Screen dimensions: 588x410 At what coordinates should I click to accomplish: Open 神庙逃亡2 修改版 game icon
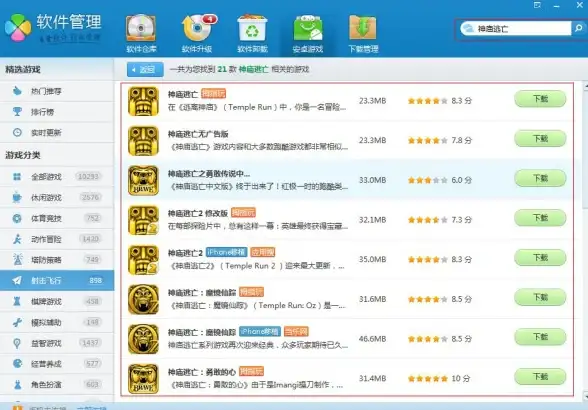click(x=143, y=220)
